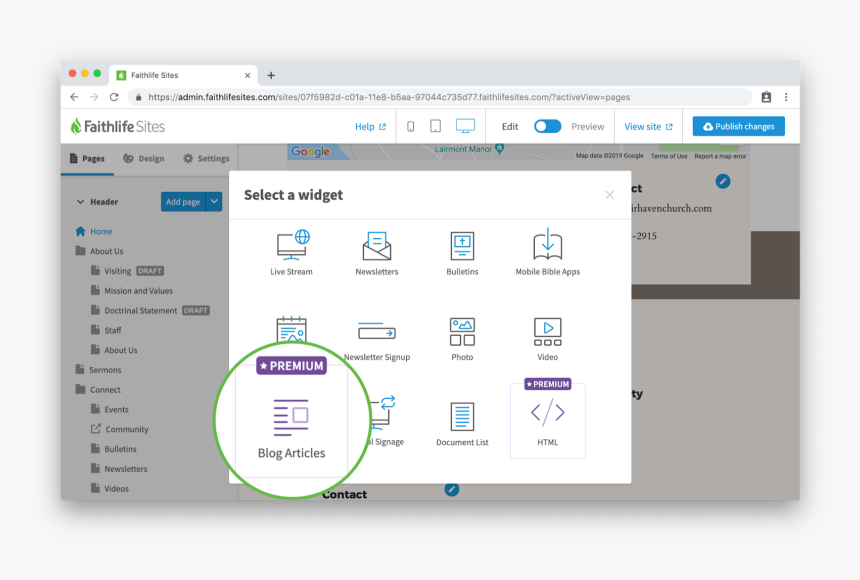Viewport: 860px width, 580px height.
Task: Switch to the Settings tab
Action: (206, 159)
